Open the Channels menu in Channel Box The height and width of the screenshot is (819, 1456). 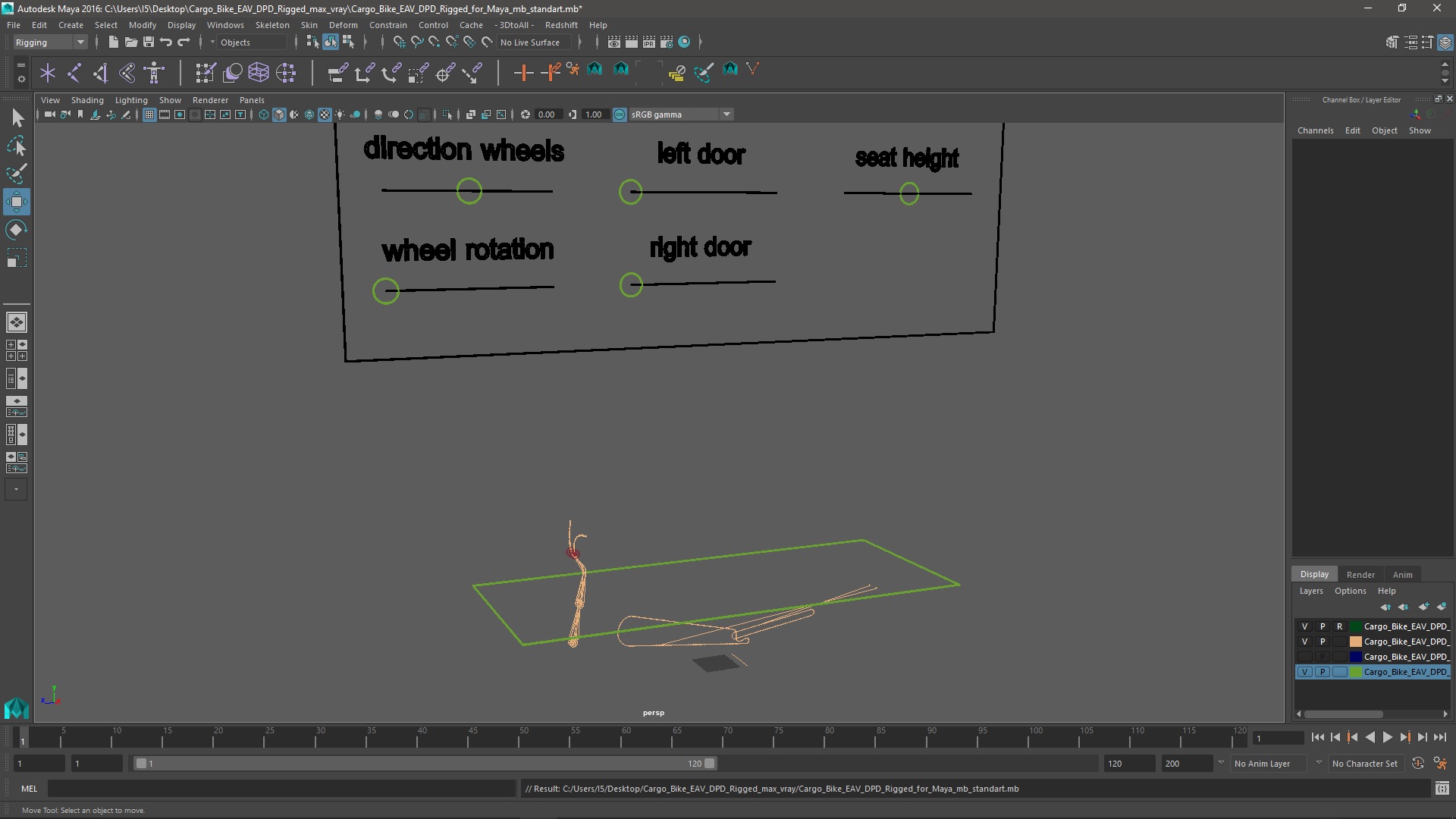1315,130
